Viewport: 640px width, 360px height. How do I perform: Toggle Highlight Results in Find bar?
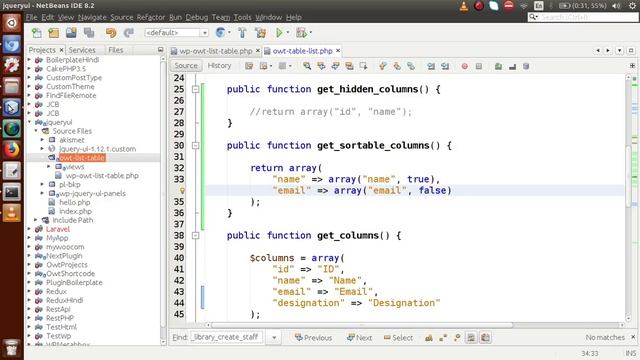(x=471, y=338)
